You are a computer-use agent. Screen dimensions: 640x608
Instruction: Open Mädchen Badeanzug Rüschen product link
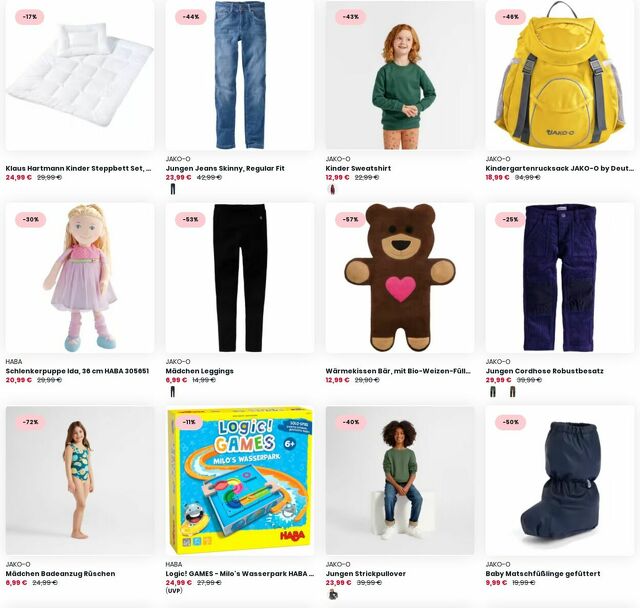click(x=60, y=573)
